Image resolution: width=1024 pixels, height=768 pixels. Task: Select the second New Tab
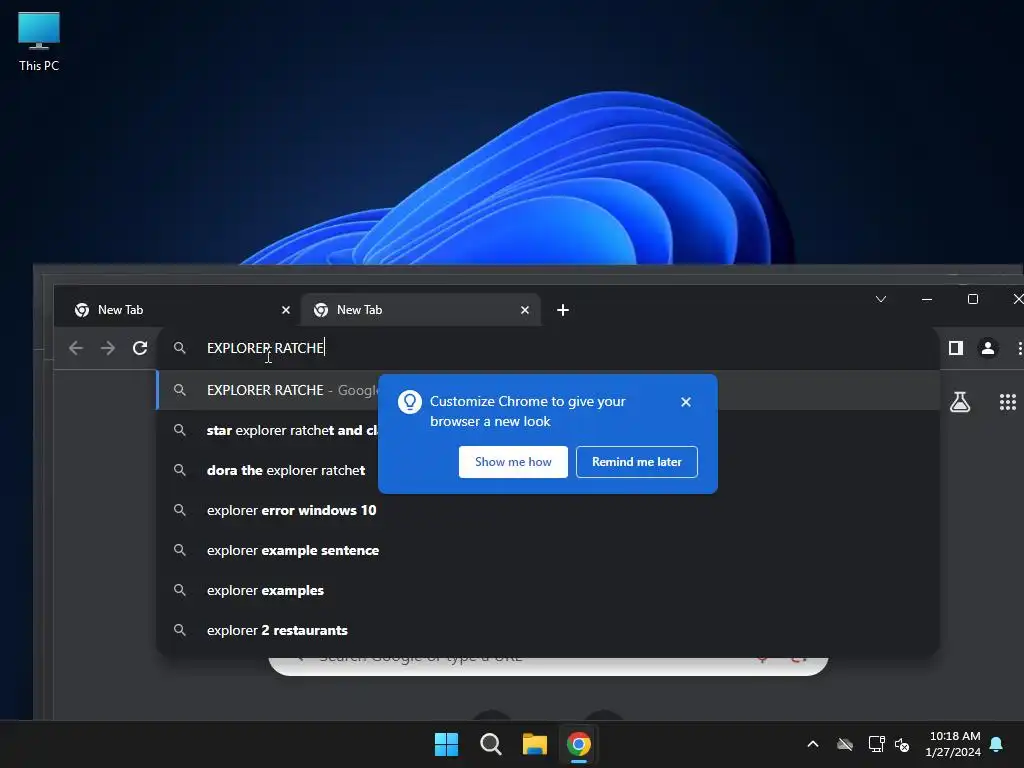coord(421,310)
